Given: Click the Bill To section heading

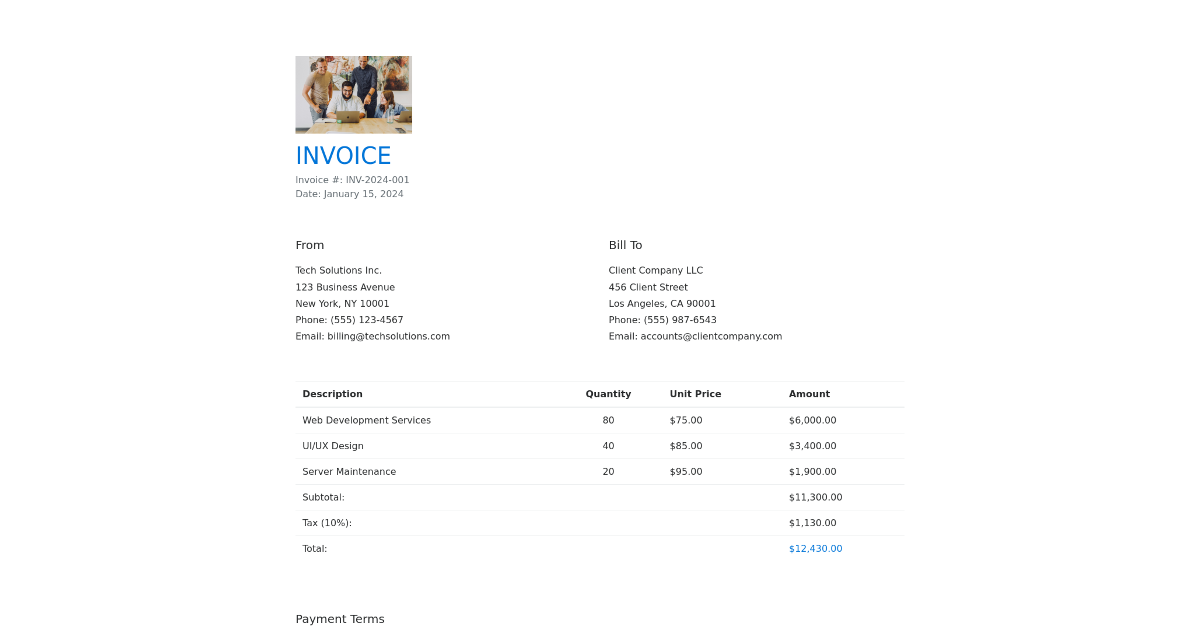Looking at the screenshot, I should pos(625,245).
